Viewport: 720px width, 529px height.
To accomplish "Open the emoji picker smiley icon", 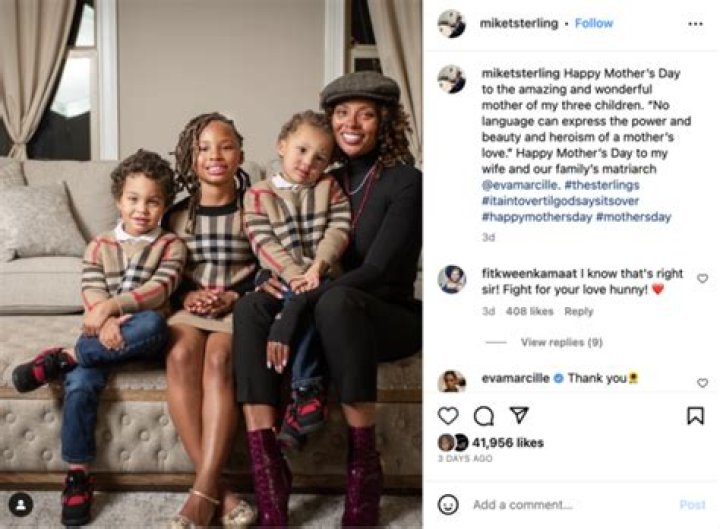I will 448,504.
